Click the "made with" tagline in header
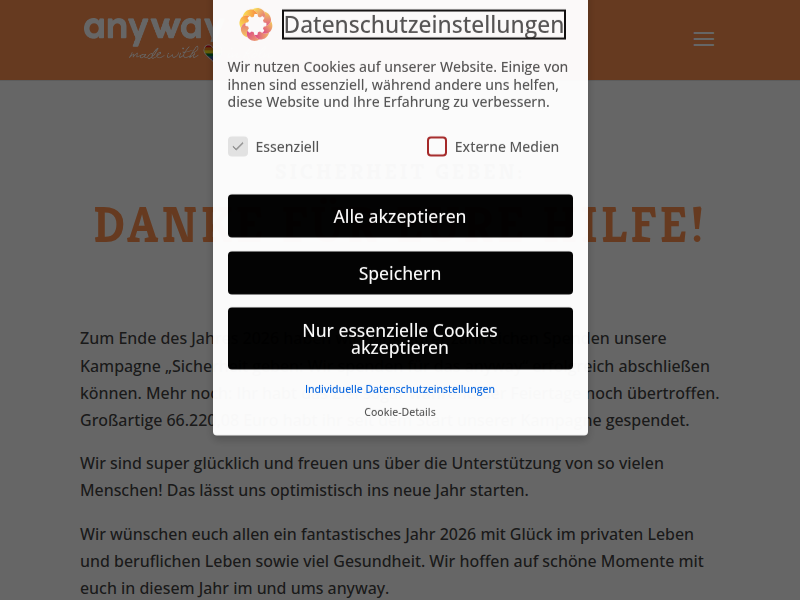The image size is (800, 600). tap(164, 53)
